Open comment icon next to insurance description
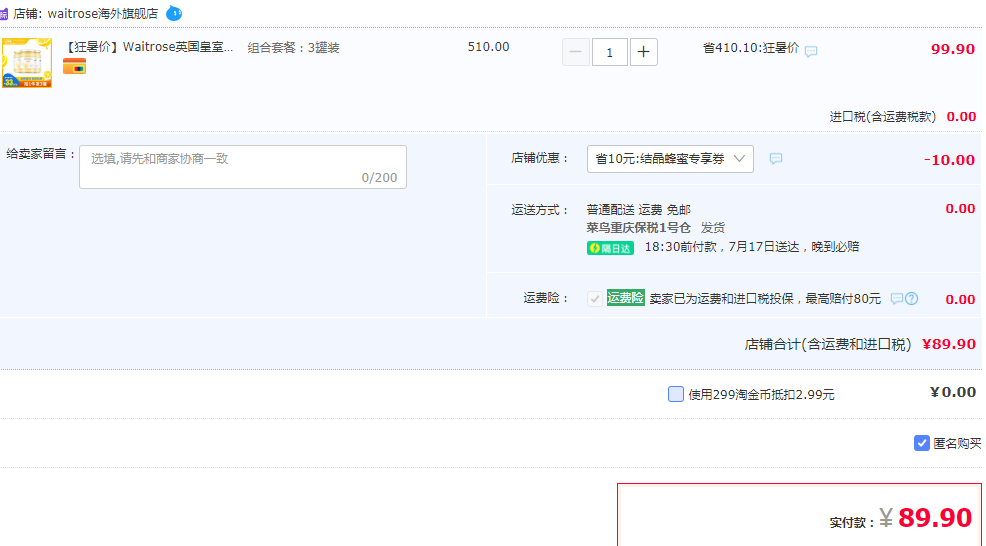This screenshot has width=986, height=546. 897,299
